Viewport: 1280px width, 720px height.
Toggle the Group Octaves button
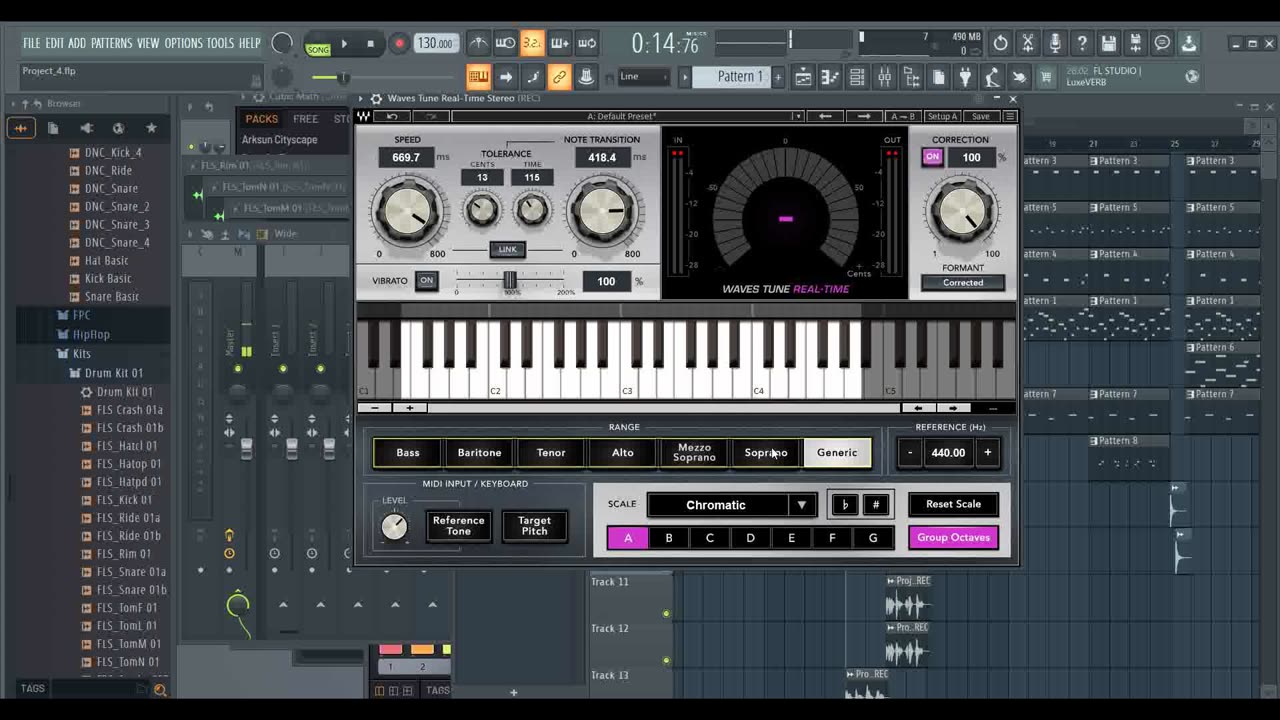[953, 538]
